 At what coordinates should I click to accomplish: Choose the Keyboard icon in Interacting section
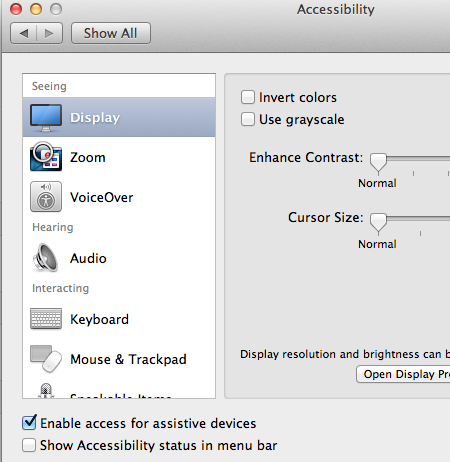[x=46, y=319]
